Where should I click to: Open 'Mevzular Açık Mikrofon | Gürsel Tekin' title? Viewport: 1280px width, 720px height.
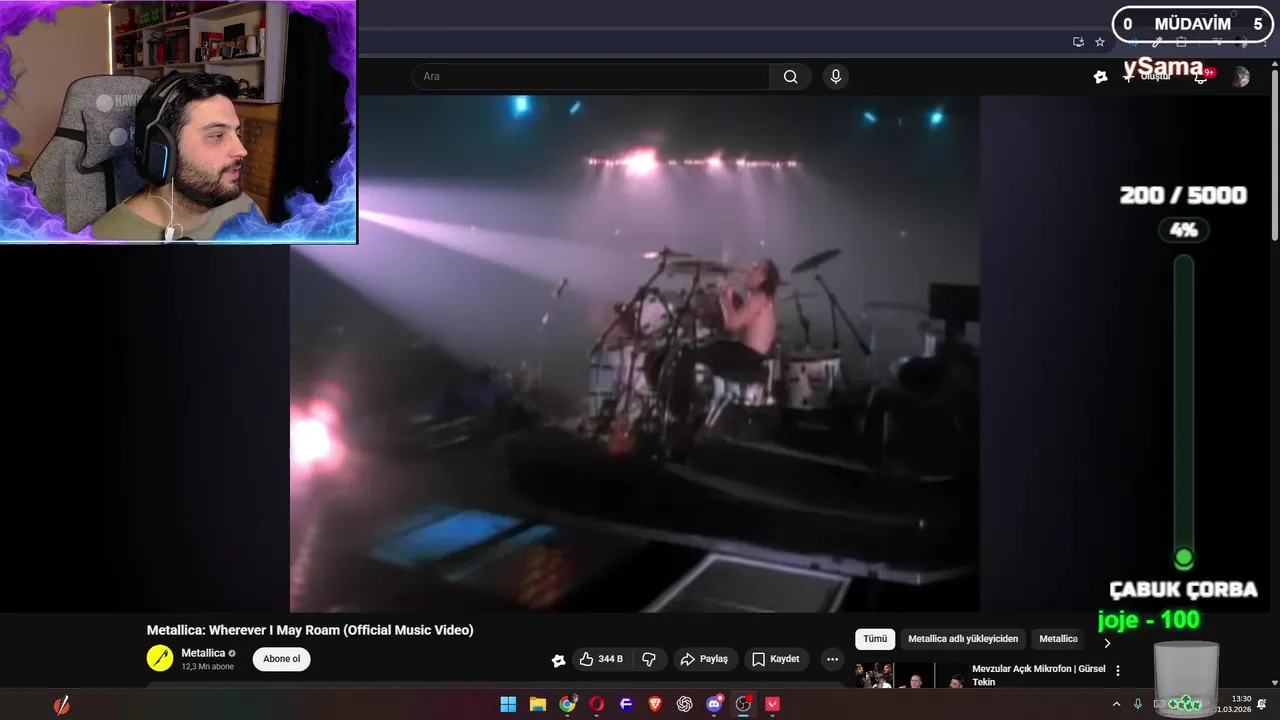point(1039,675)
